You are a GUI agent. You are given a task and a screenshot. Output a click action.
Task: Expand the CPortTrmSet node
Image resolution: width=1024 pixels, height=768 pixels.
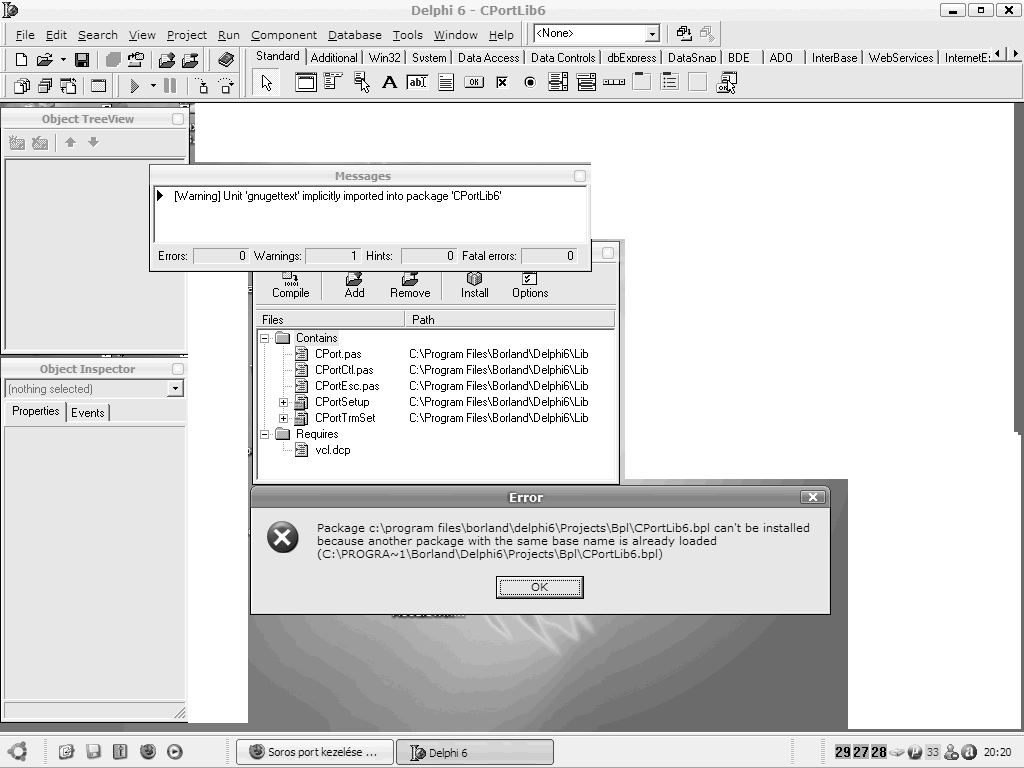tap(283, 418)
